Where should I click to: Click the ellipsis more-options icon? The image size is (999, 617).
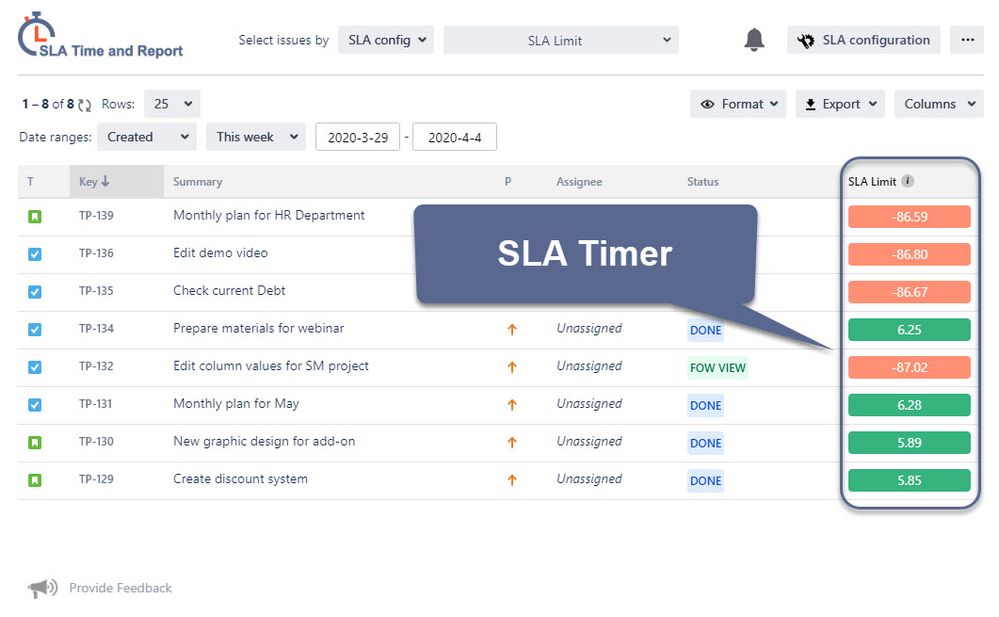pyautogui.click(x=965, y=39)
